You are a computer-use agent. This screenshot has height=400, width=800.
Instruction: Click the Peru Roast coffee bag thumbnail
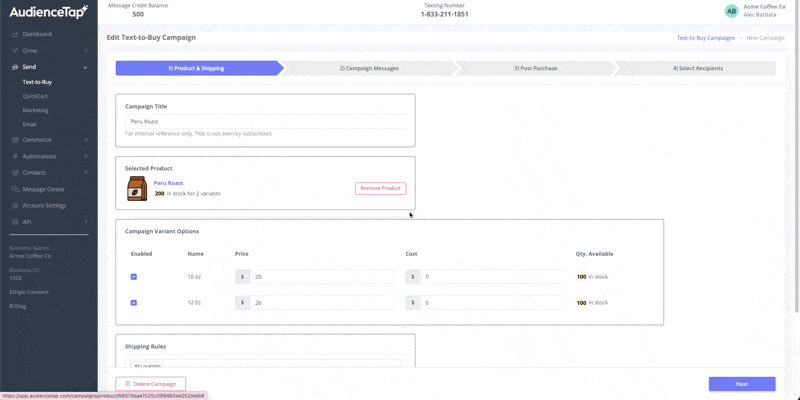point(136,189)
